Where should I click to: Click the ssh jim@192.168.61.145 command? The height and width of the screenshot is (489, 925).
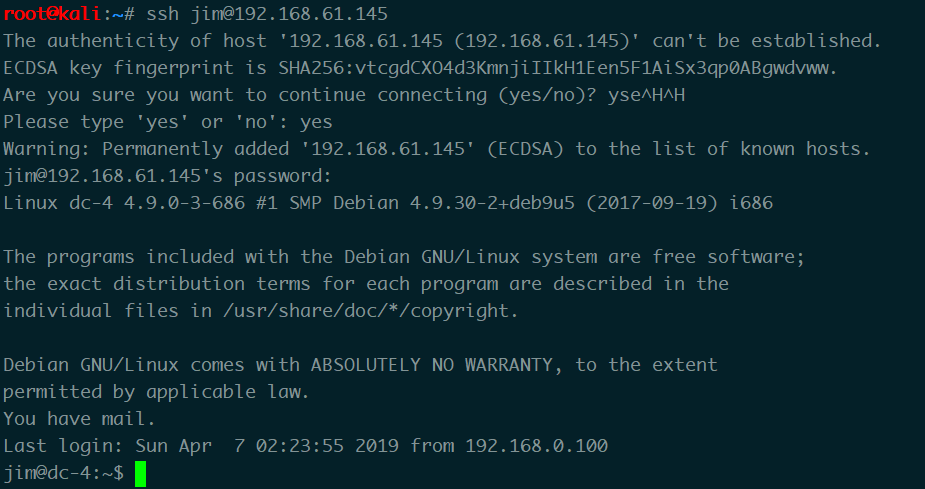pos(267,14)
